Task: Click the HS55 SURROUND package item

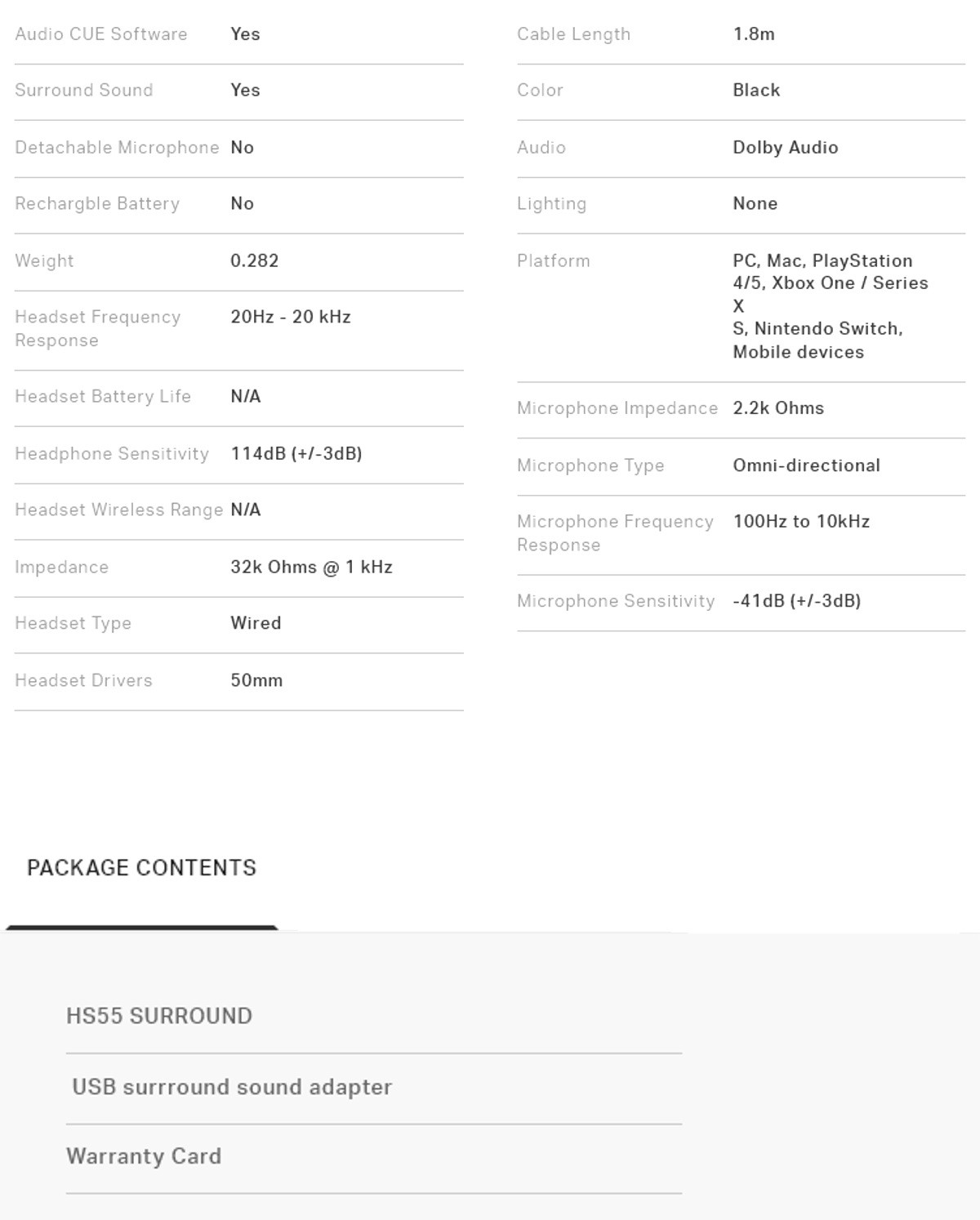Action: pyautogui.click(x=159, y=1016)
